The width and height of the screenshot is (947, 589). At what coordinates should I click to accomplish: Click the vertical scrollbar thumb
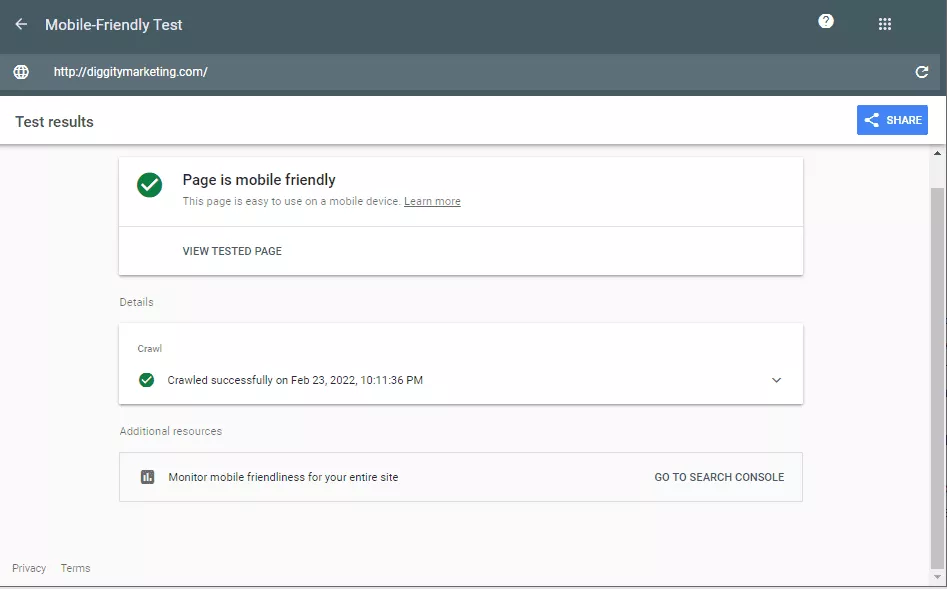point(937,378)
